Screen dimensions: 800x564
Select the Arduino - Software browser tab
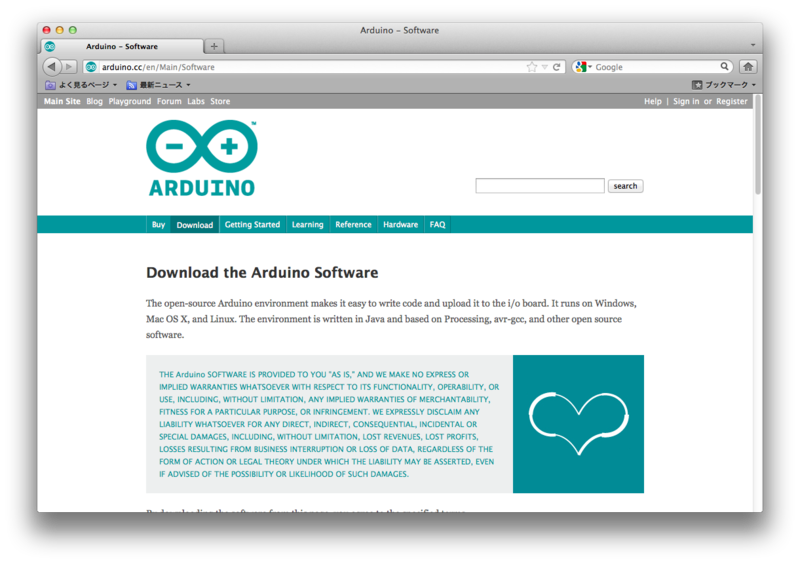tap(122, 46)
